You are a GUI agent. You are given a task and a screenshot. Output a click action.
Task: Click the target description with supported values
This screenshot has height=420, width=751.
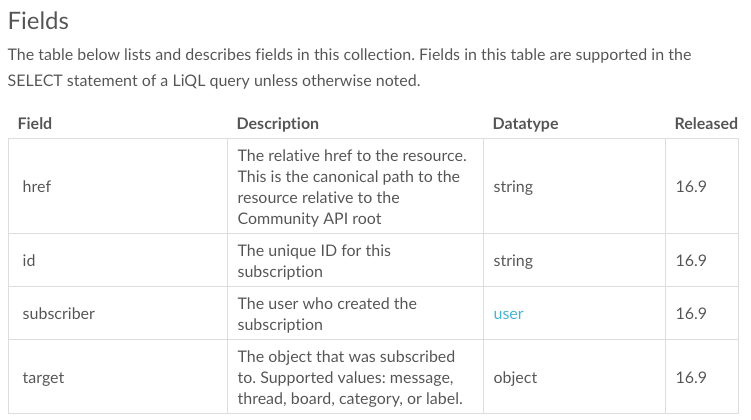click(350, 377)
